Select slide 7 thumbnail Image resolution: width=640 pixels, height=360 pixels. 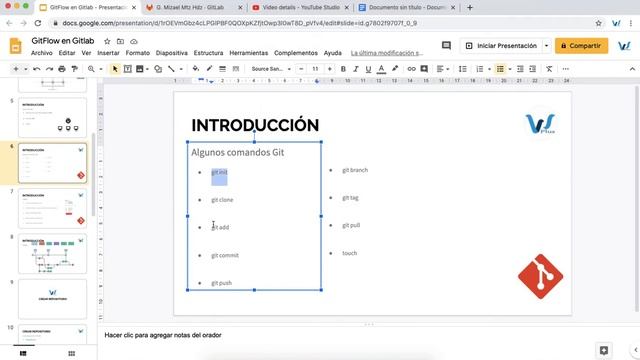point(52,208)
